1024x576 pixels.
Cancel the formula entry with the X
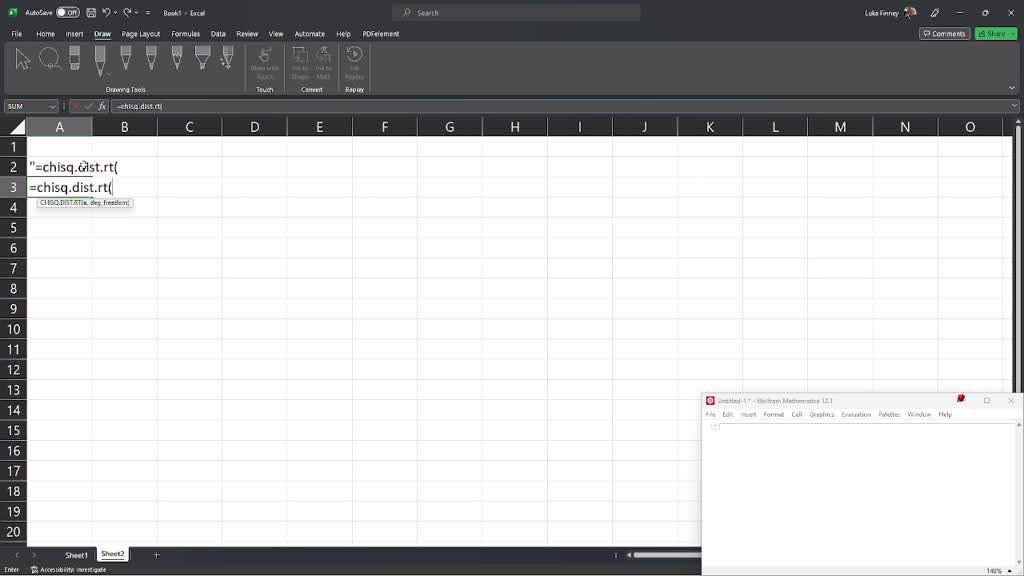click(x=76, y=106)
